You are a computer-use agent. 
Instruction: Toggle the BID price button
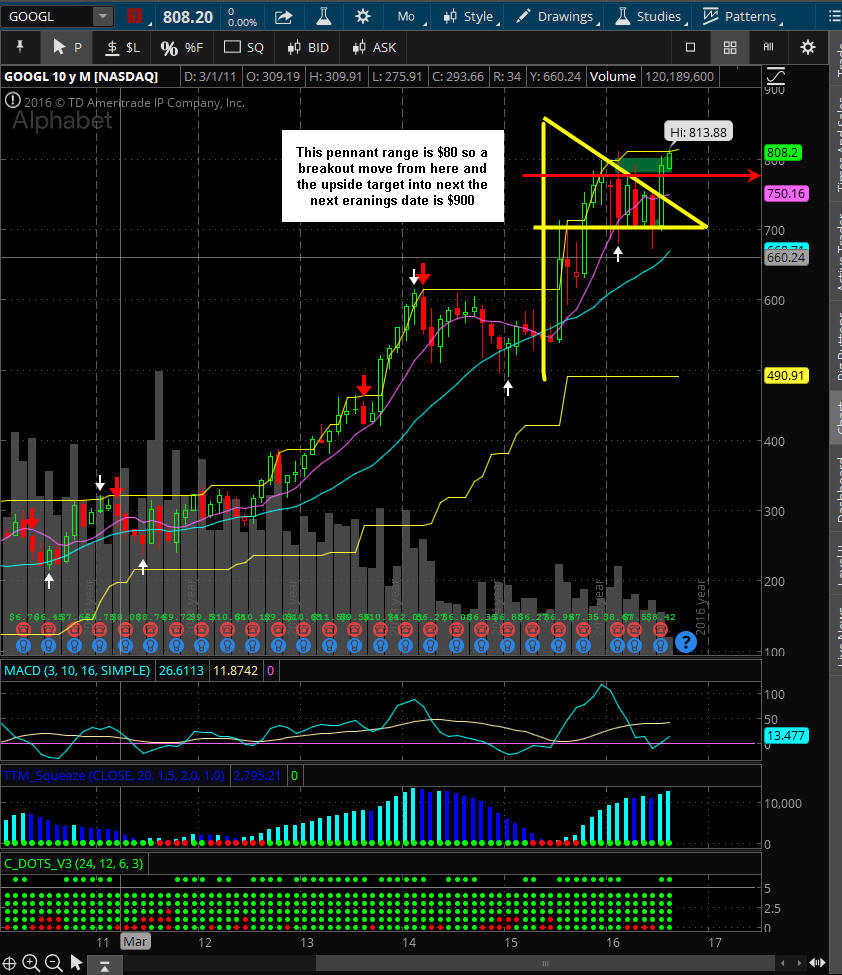click(x=307, y=47)
